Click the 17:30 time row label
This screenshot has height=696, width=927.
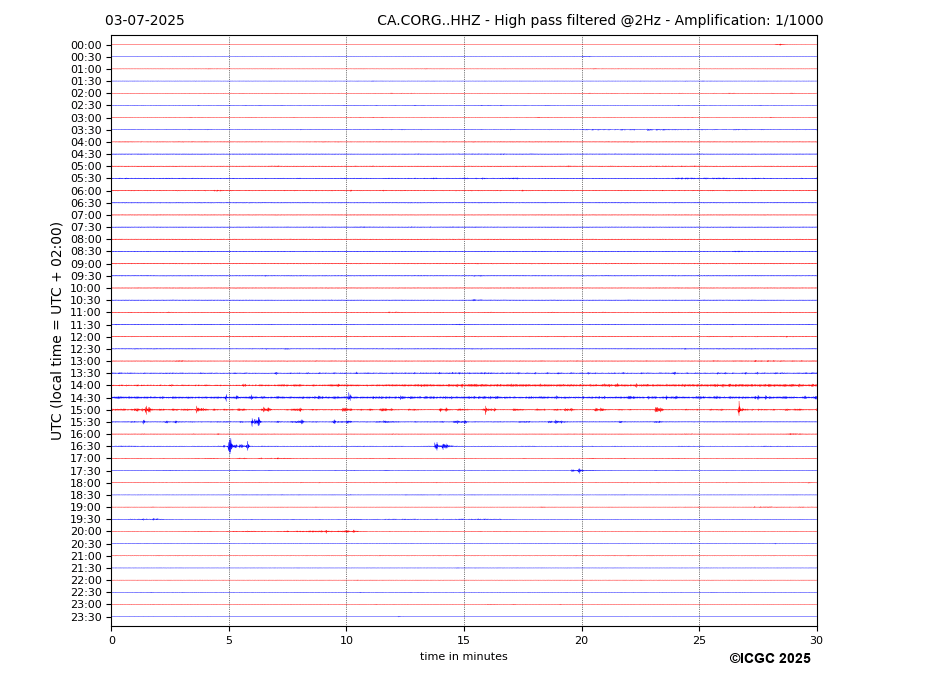coord(86,471)
